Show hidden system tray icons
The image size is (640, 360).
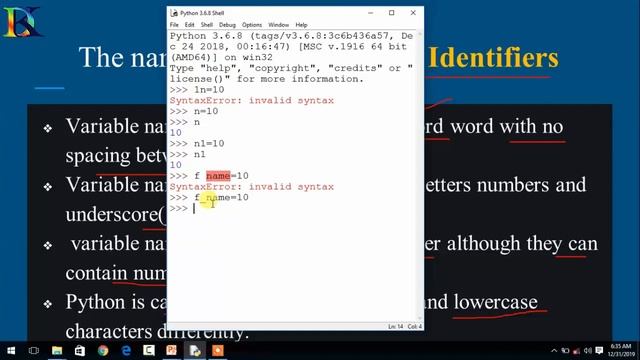(x=554, y=351)
